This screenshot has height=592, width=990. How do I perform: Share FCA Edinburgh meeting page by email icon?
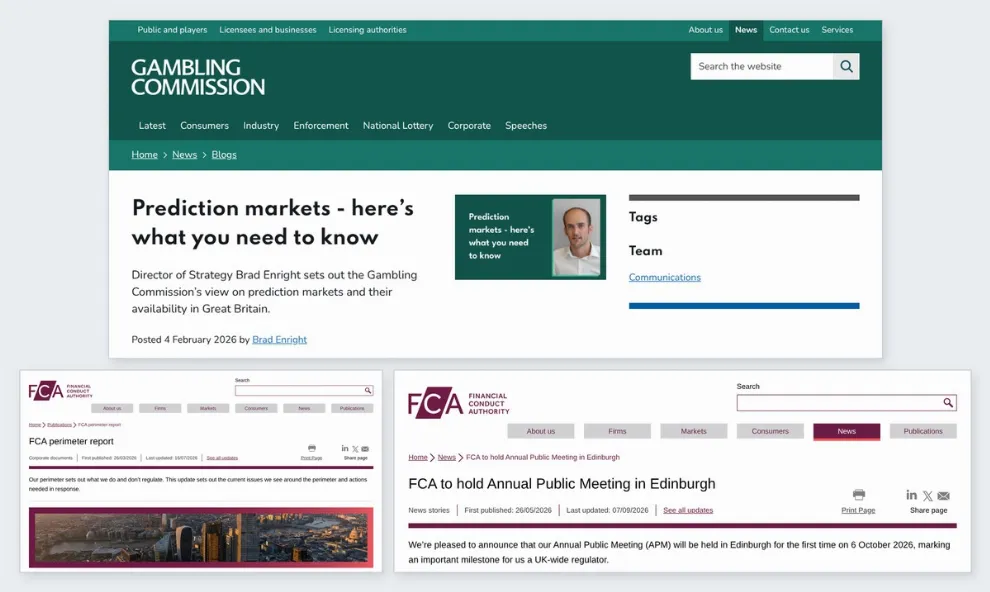(x=943, y=496)
